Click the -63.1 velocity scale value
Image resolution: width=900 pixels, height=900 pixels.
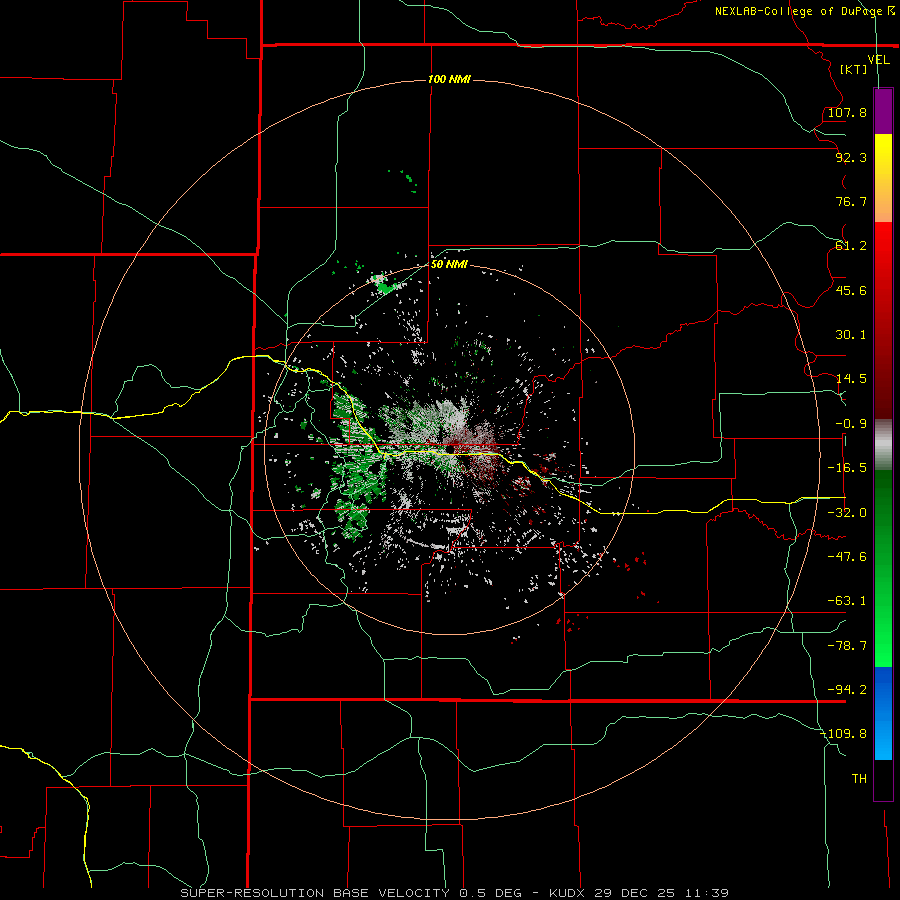coord(847,601)
